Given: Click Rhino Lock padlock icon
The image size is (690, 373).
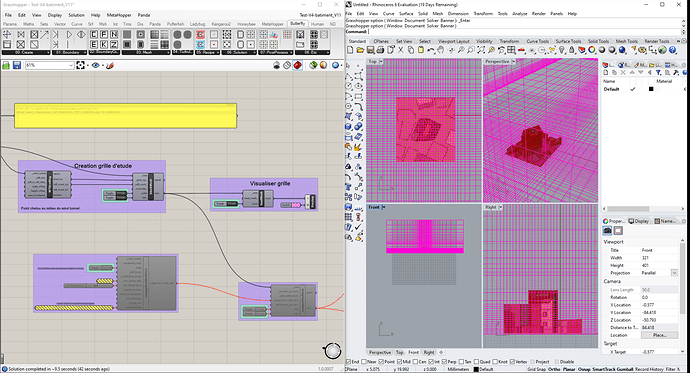Looking at the screenshot, I should click(572, 50).
